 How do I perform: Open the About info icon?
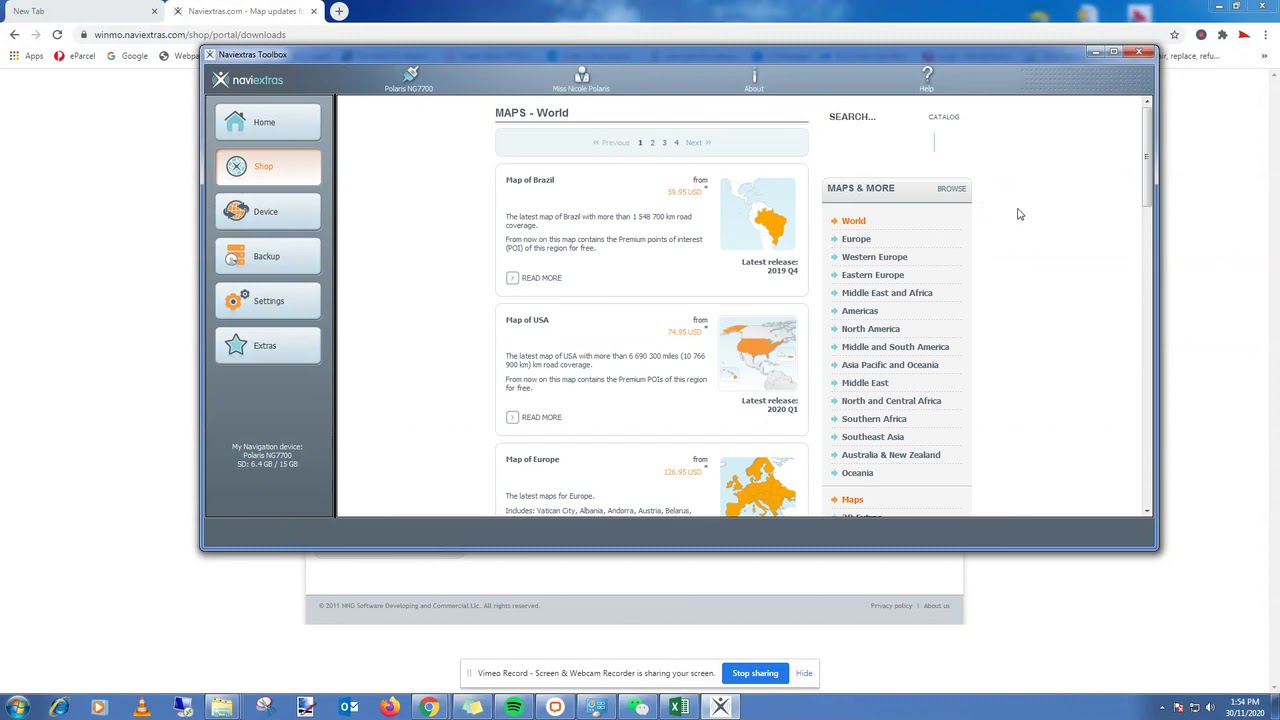click(754, 79)
